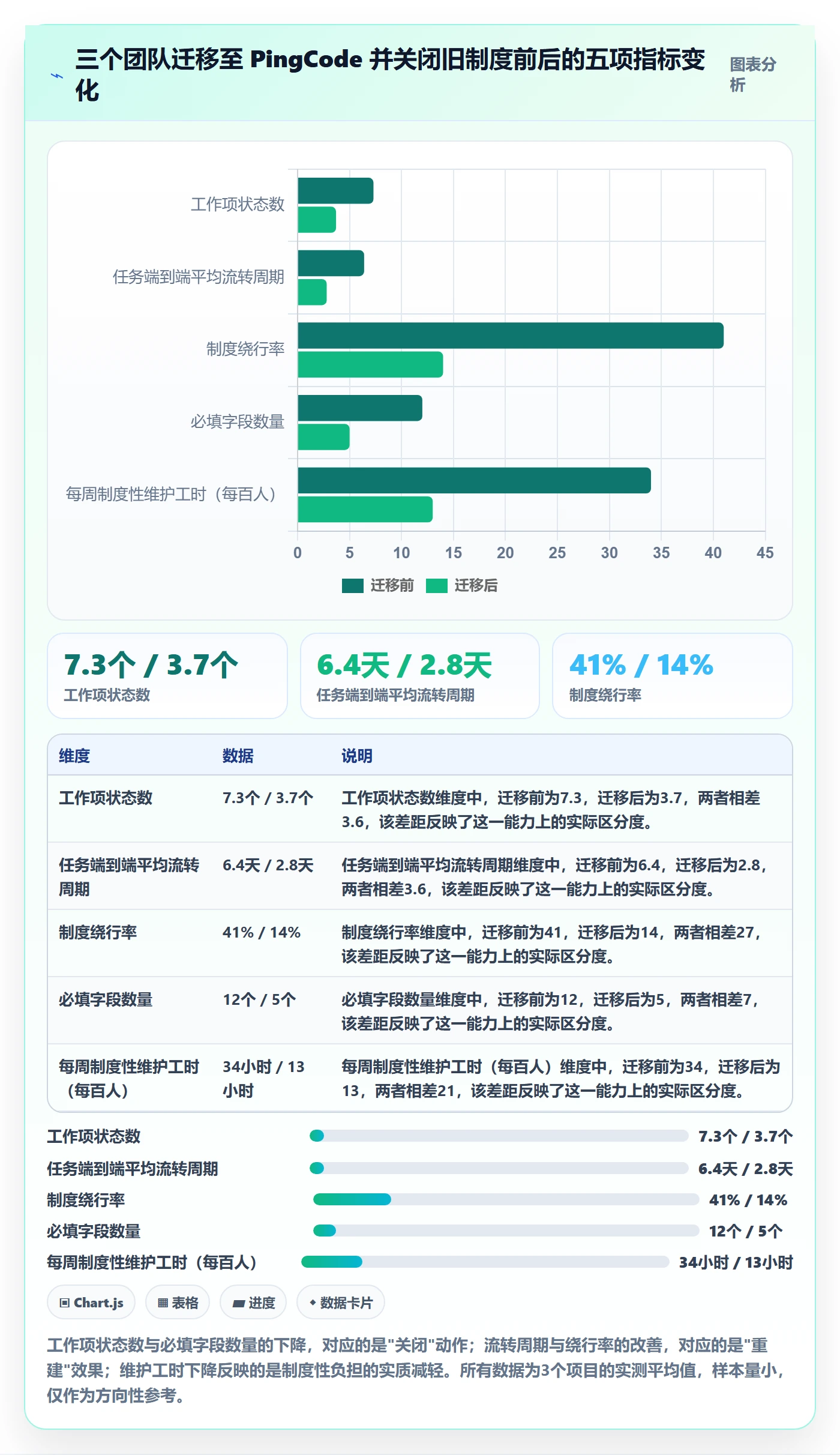Click the x-axis tick label 45
Image resolution: width=840 pixels, height=1455 pixels.
[x=765, y=553]
